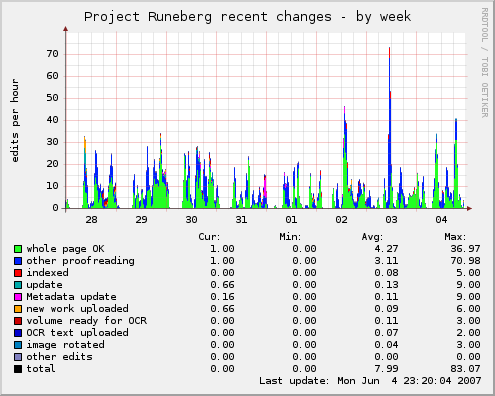Click the max value 36.97
Screen dimensions: 495x396
tap(465, 249)
